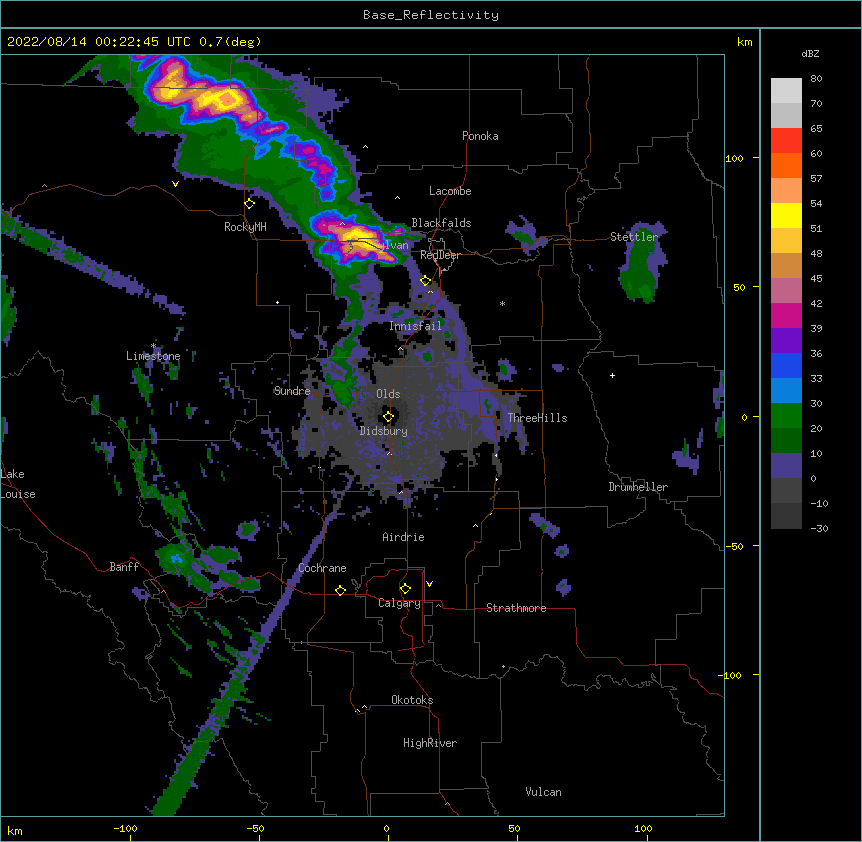862x842 pixels.
Task: Select the yellow diamond marker above the Calgary label
Action: click(x=405, y=589)
